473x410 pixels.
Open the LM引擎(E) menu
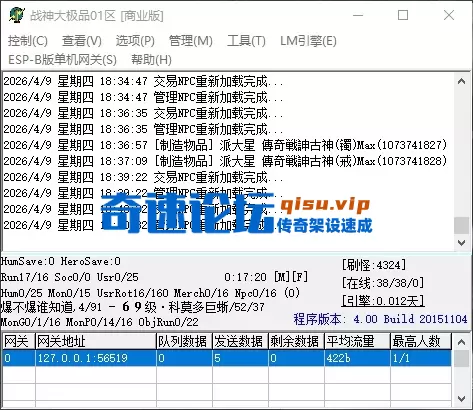(308, 41)
